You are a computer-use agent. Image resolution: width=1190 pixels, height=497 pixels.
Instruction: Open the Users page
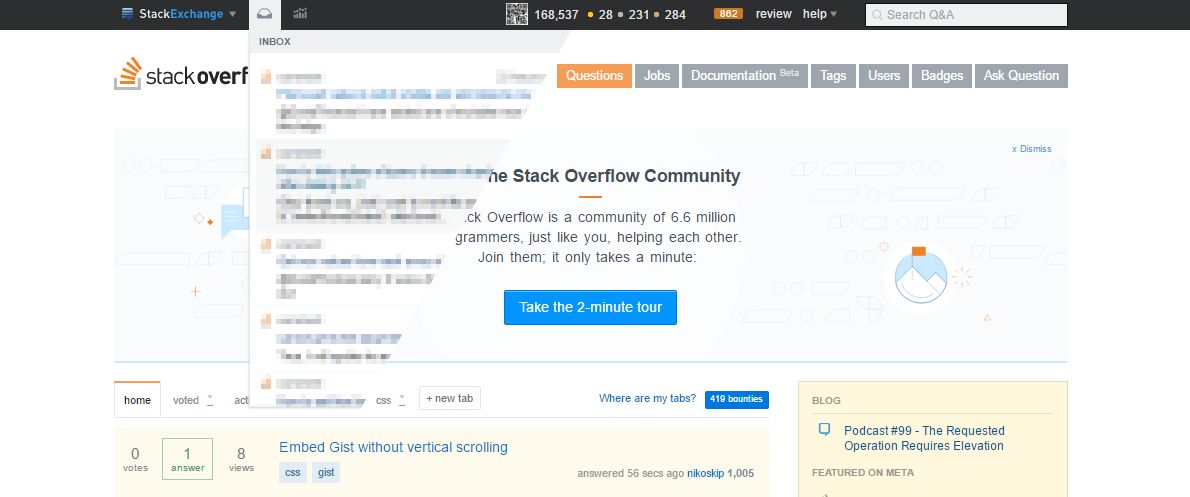click(x=884, y=76)
